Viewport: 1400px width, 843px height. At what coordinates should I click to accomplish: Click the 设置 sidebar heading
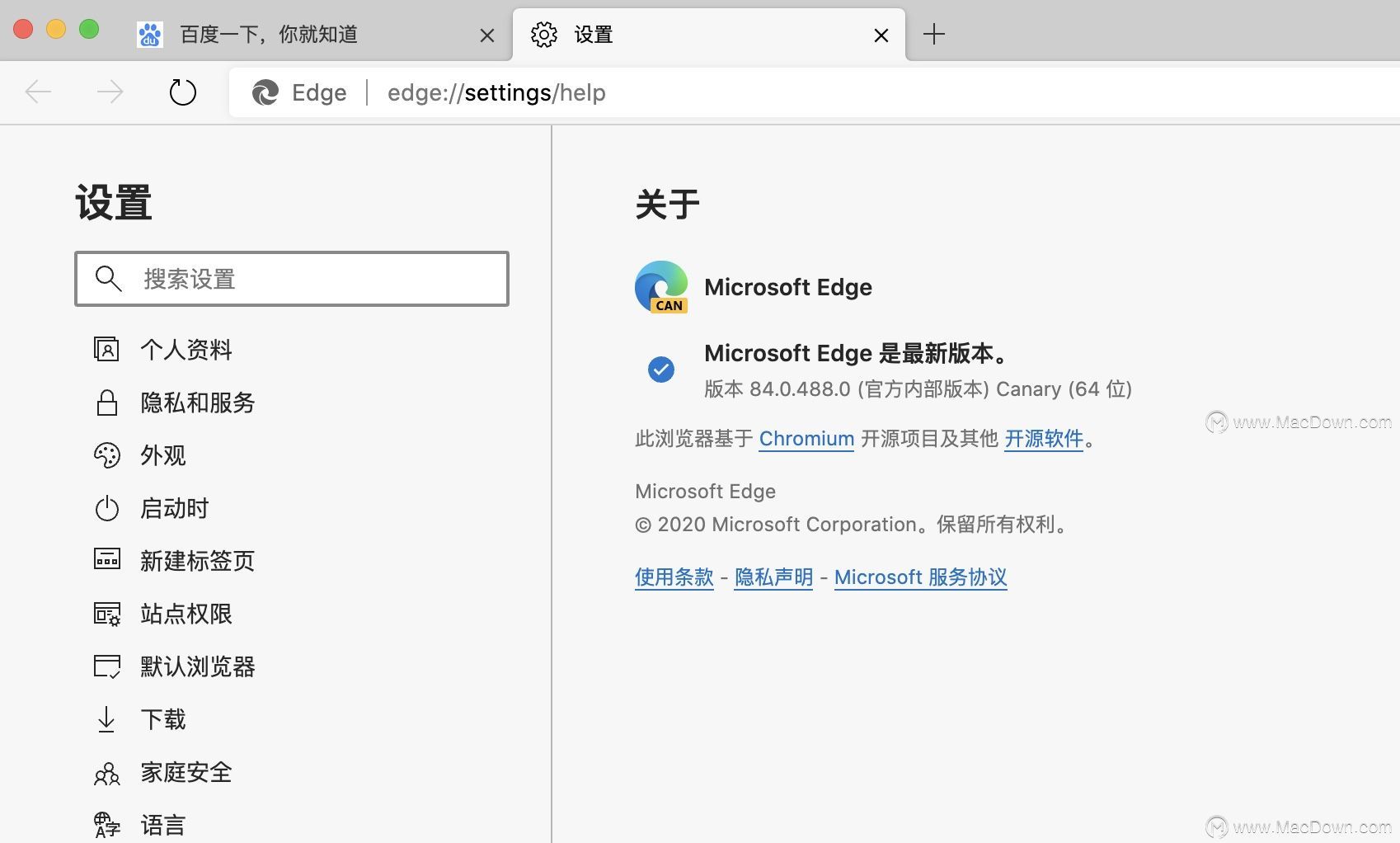114,203
